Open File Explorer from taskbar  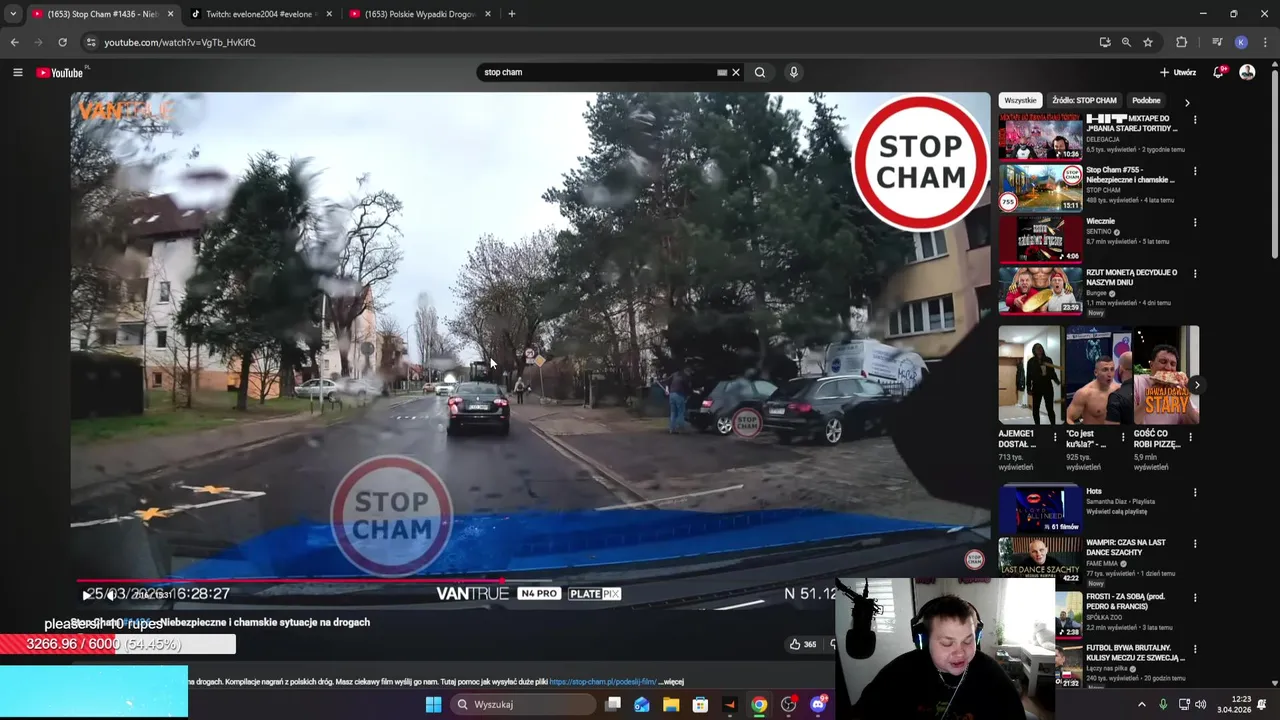(671, 704)
